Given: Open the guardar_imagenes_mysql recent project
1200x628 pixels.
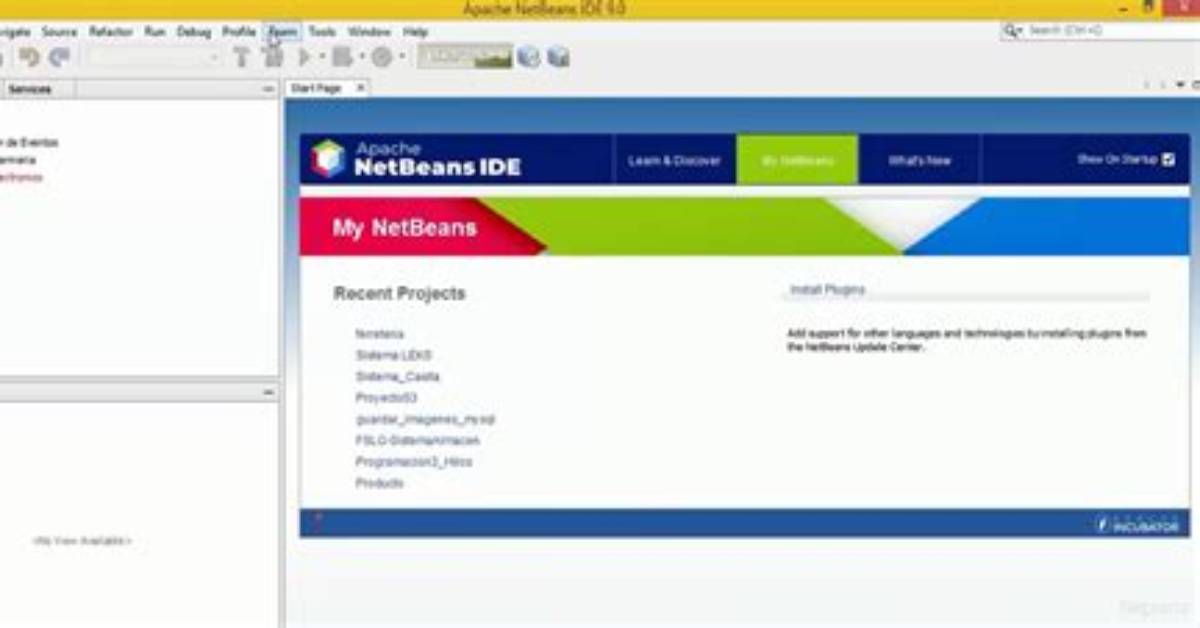Looking at the screenshot, I should (425, 419).
